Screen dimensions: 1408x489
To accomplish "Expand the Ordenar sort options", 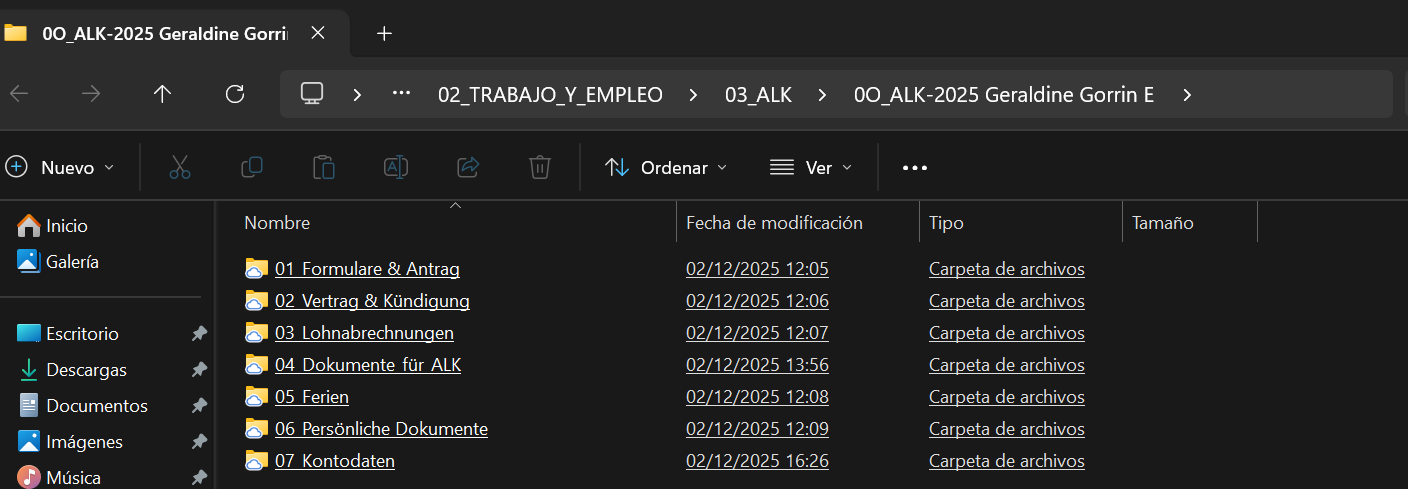I will click(x=666, y=168).
